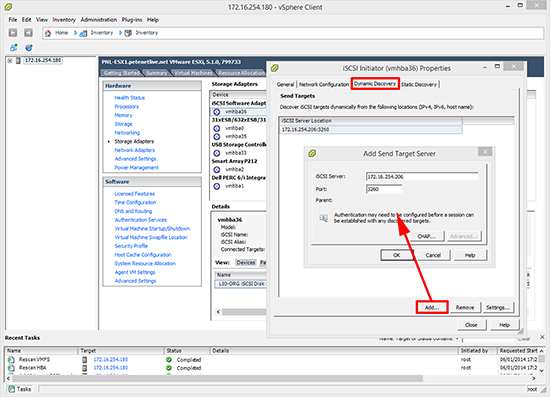
Task: Click Help in iSCSI Initiator Properties window
Action: pyautogui.click(x=504, y=325)
